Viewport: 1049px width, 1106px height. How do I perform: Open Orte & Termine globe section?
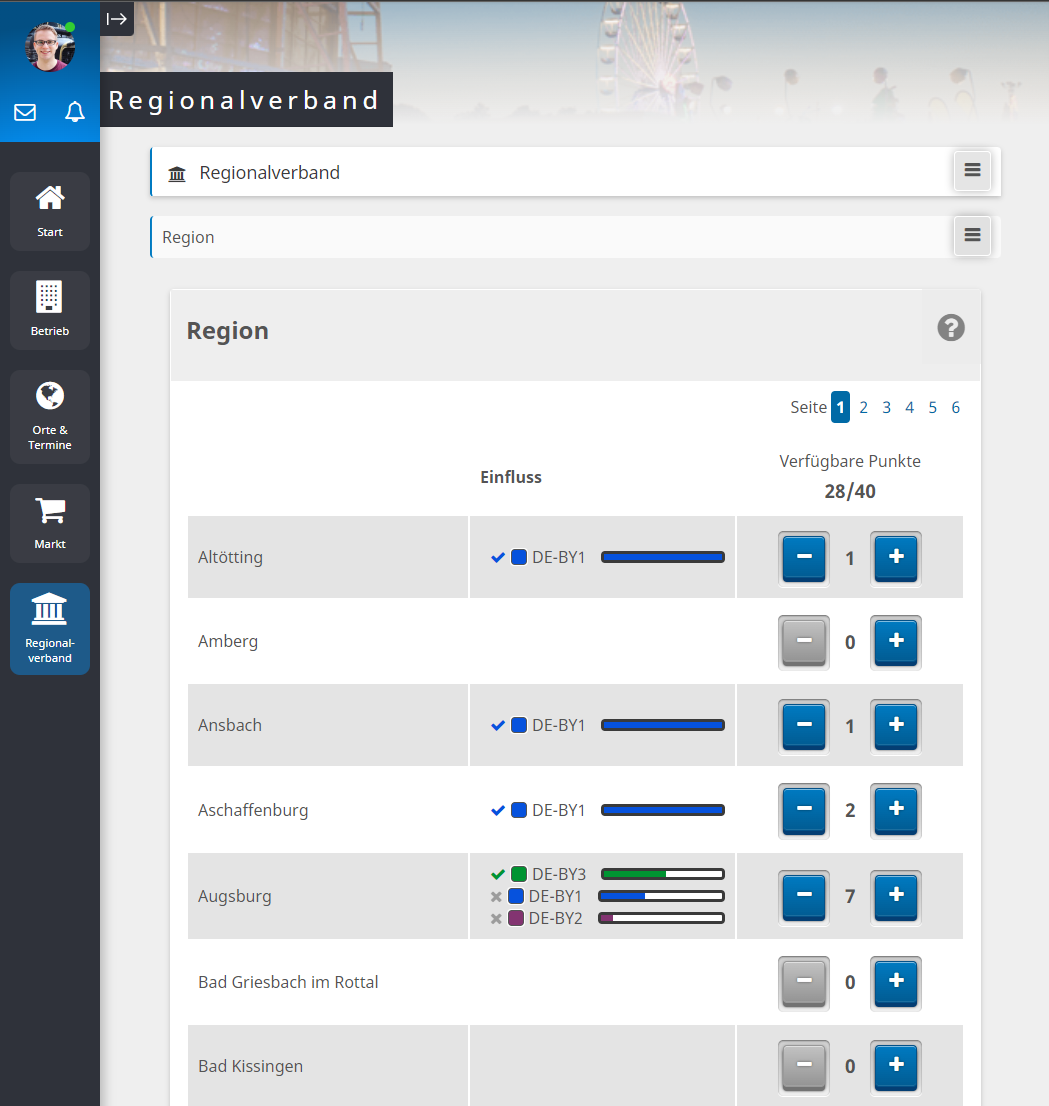click(50, 416)
